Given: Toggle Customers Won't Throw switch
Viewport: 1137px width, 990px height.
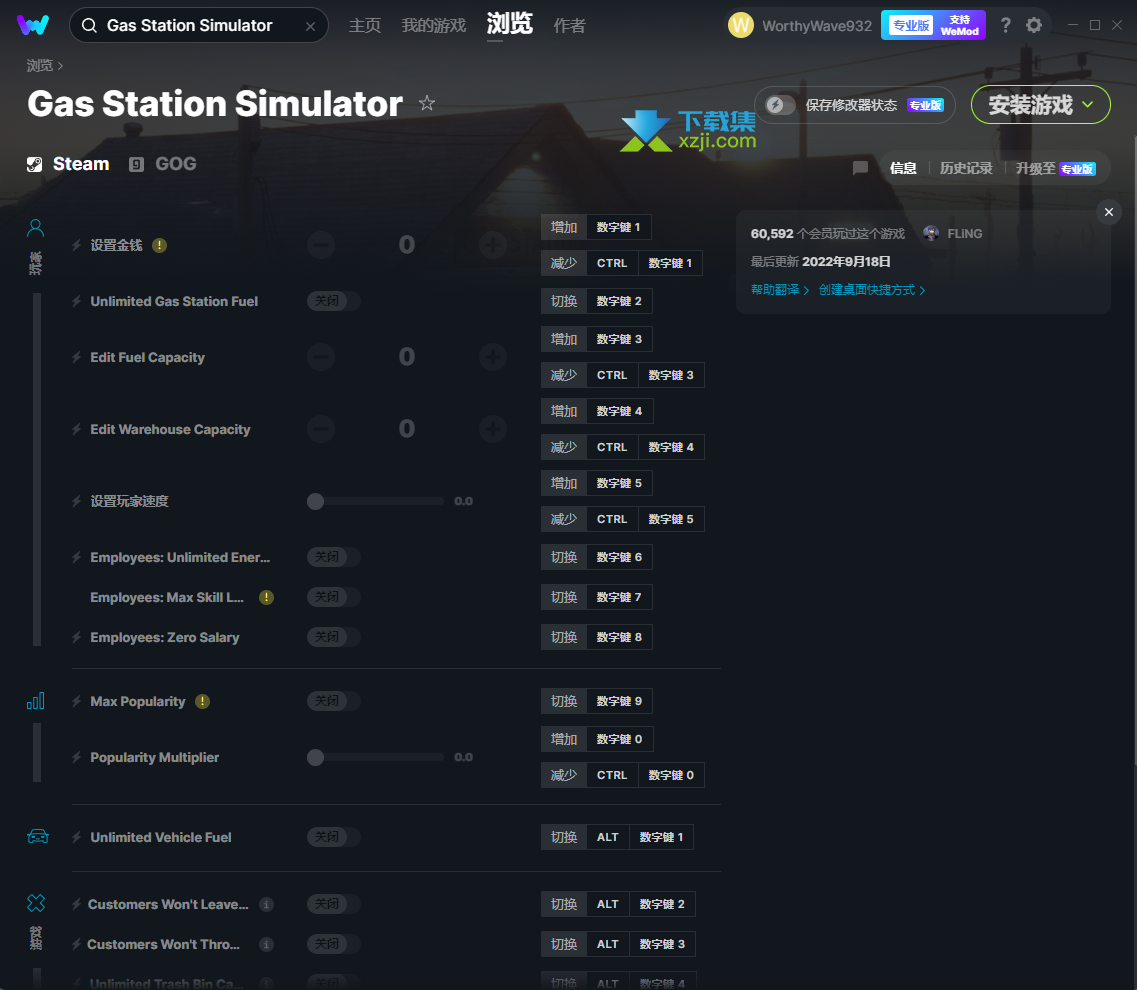Looking at the screenshot, I should click(x=334, y=944).
